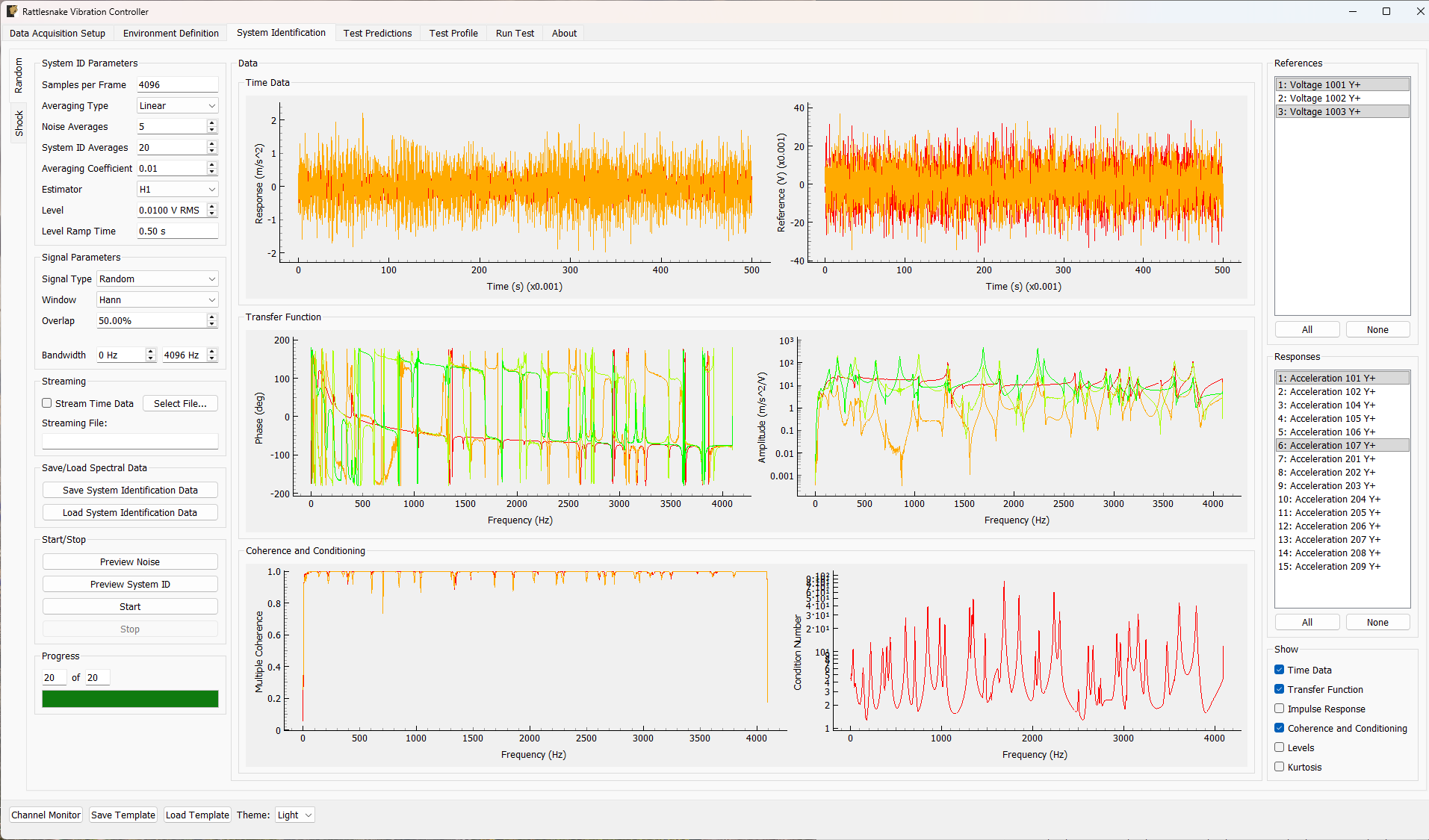1429x840 pixels.
Task: Select response Acceleration 204 Y+
Action: pos(1342,500)
